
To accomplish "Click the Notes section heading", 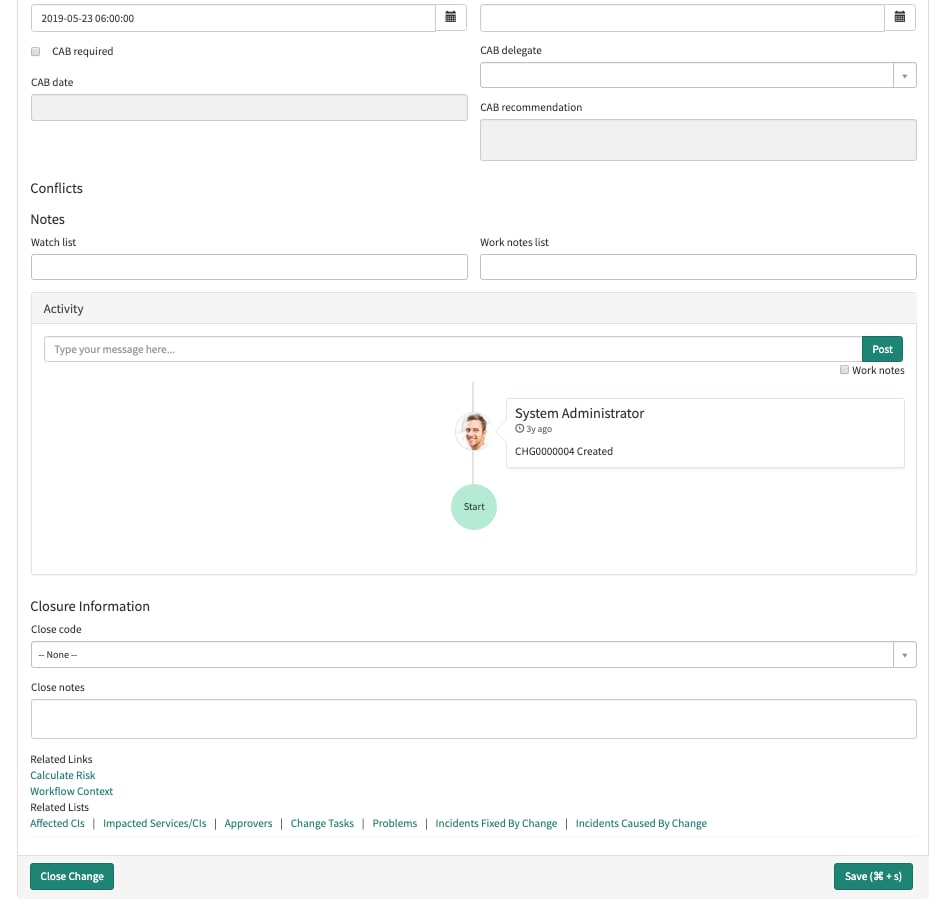I will [x=47, y=219].
